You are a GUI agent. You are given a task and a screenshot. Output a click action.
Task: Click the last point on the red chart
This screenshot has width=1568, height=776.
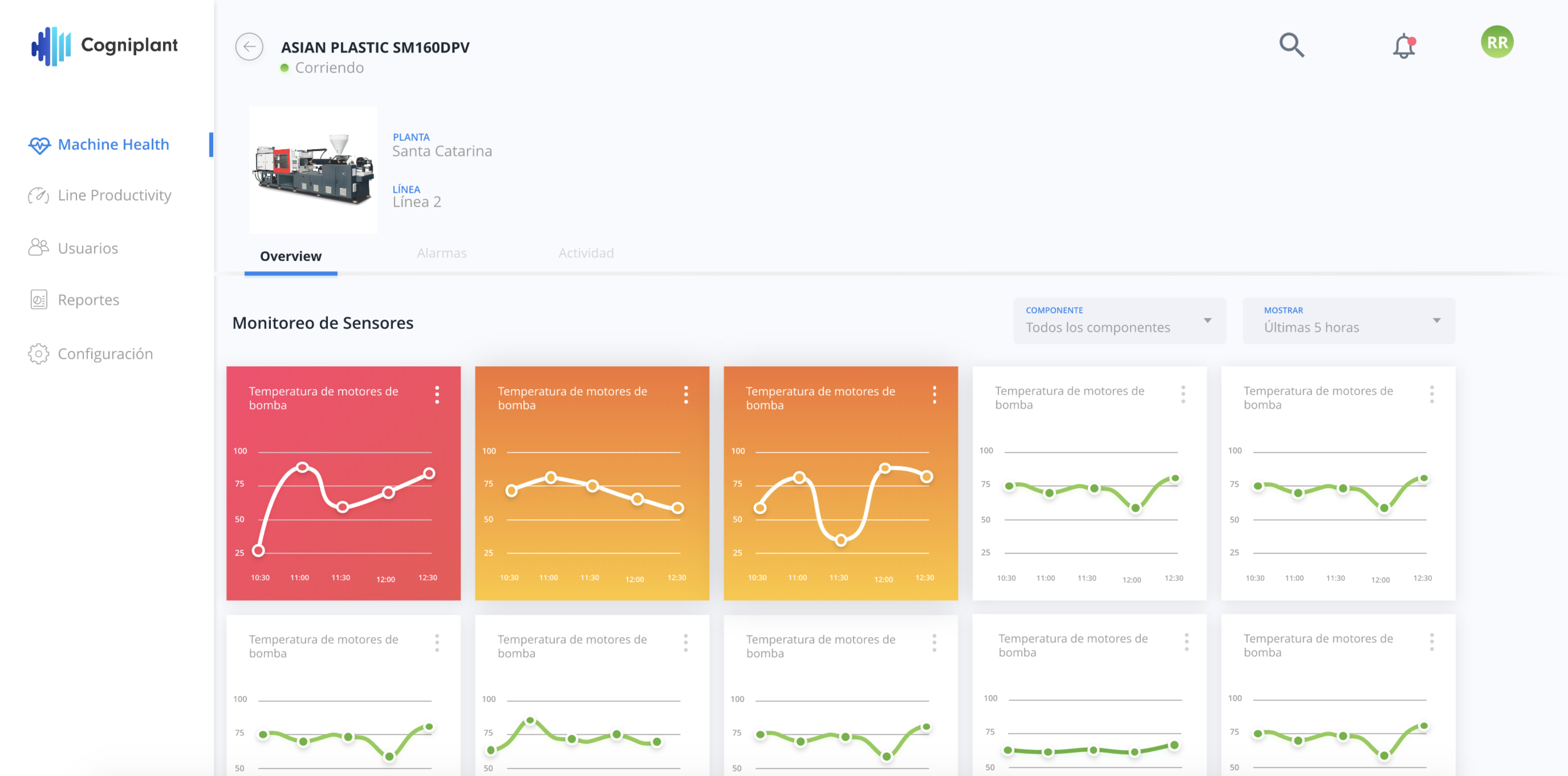click(x=429, y=474)
